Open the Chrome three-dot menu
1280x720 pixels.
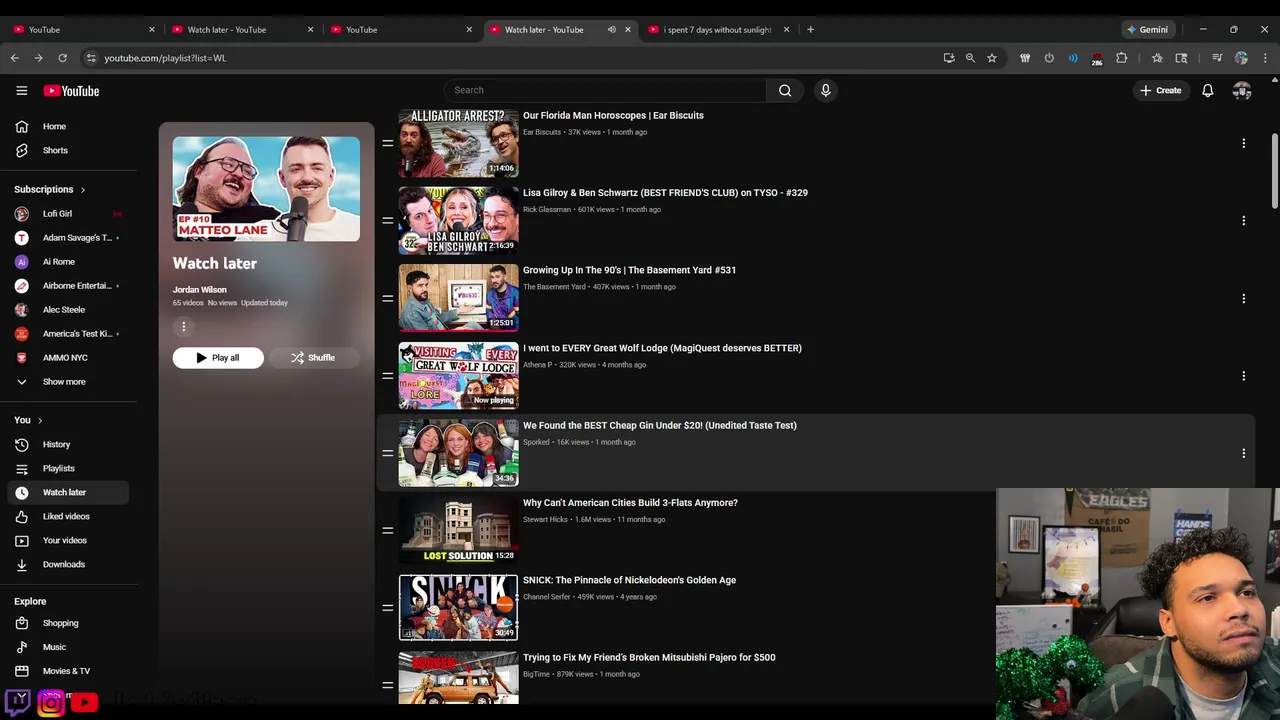(x=1265, y=58)
